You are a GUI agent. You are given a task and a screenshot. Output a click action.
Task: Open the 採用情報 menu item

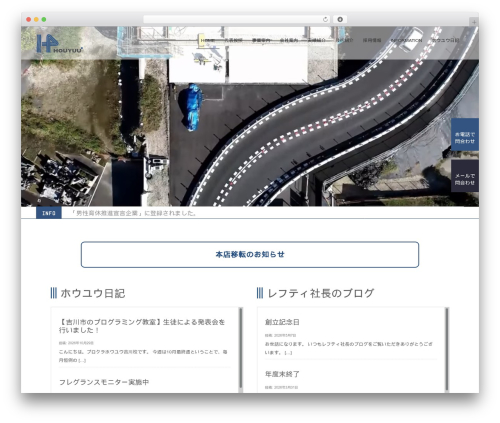(372, 40)
